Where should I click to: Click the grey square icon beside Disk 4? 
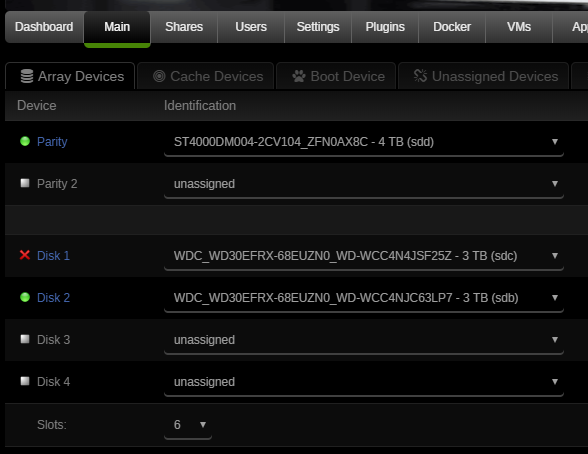click(x=25, y=381)
